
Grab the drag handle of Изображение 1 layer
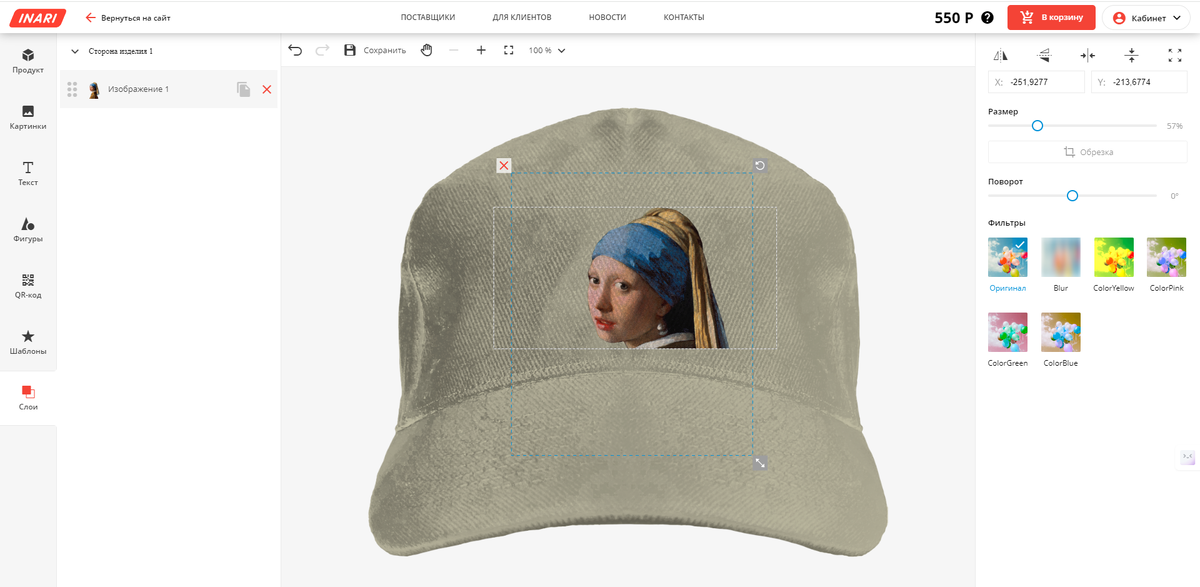(x=72, y=90)
